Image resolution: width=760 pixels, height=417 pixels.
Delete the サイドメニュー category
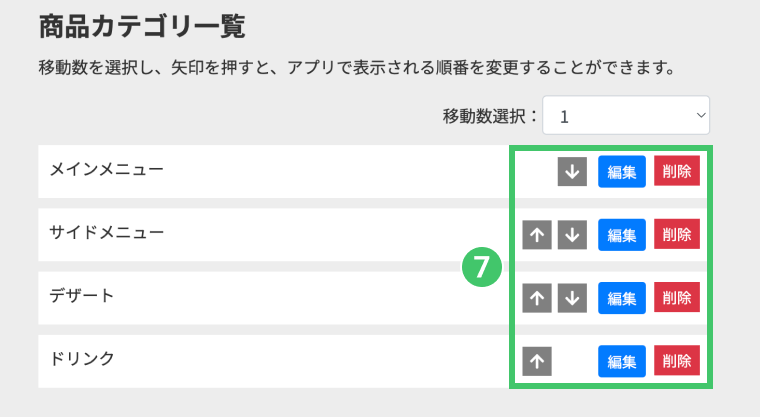[677, 235]
